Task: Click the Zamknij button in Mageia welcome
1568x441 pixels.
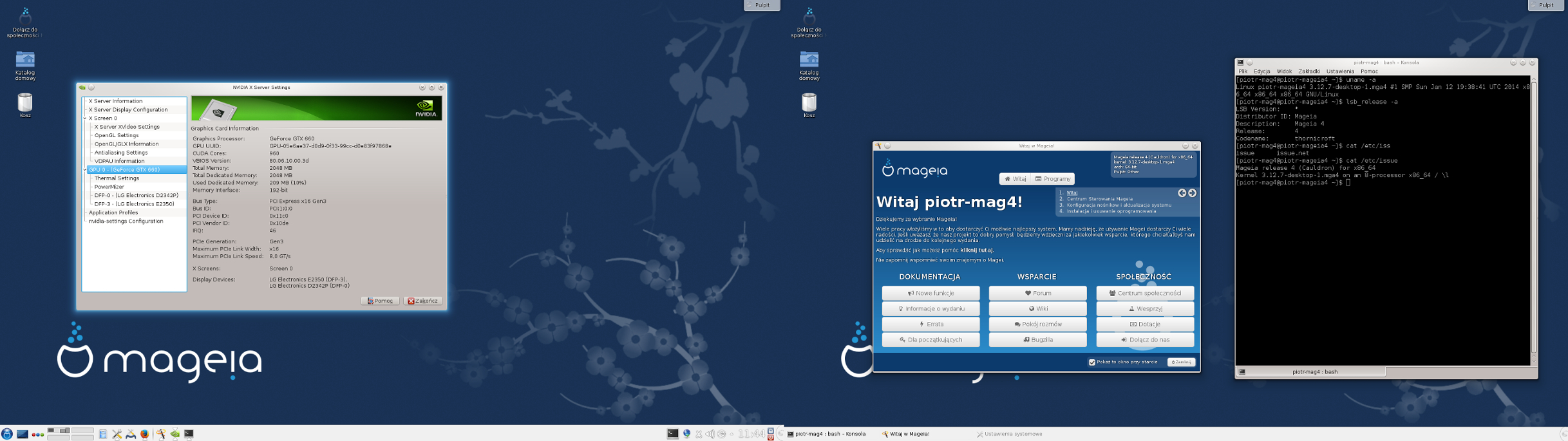Action: click(x=1181, y=362)
